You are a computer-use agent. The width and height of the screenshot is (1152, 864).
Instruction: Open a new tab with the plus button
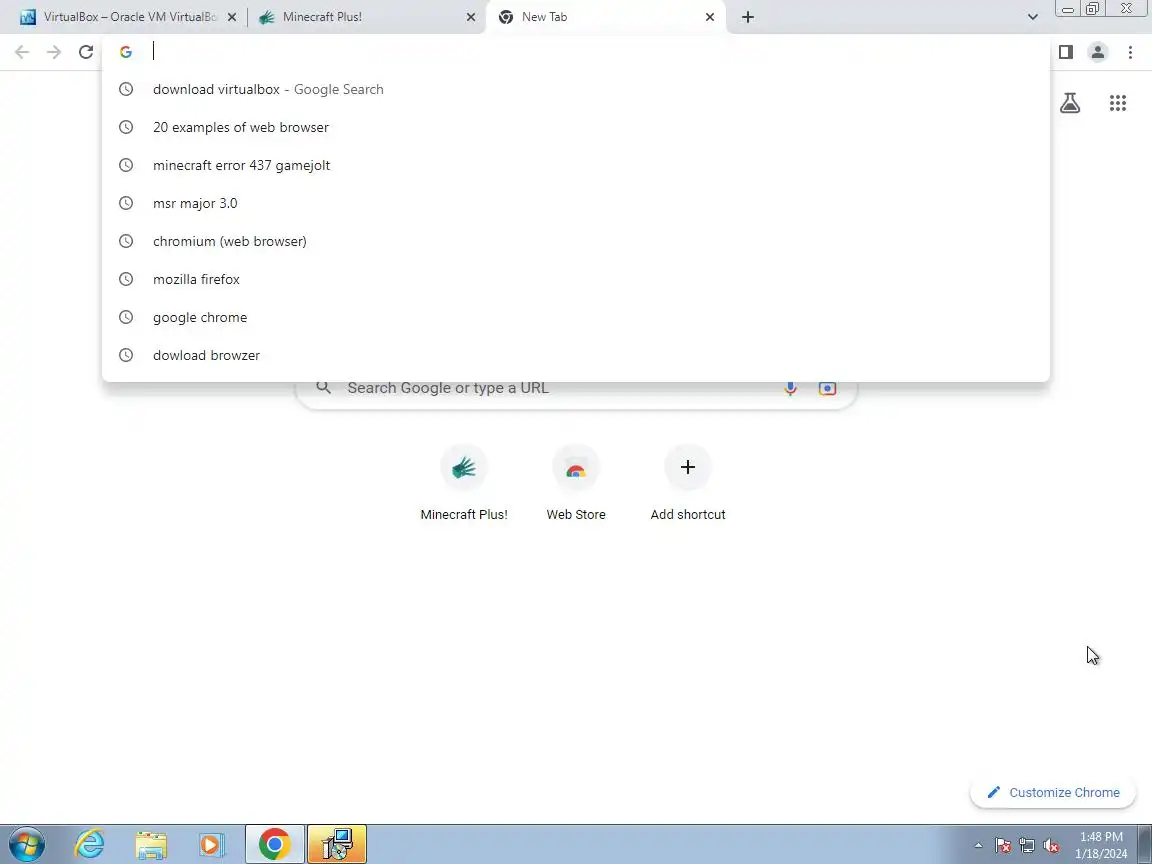coord(747,17)
